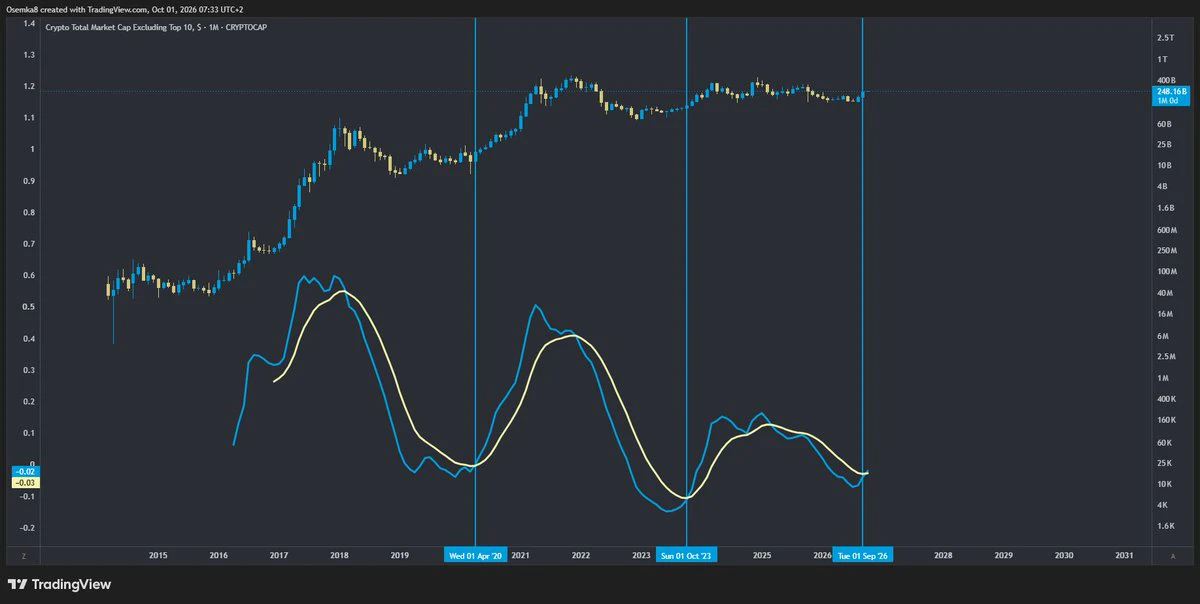Click the 1.6K value on the price scale

point(1165,526)
